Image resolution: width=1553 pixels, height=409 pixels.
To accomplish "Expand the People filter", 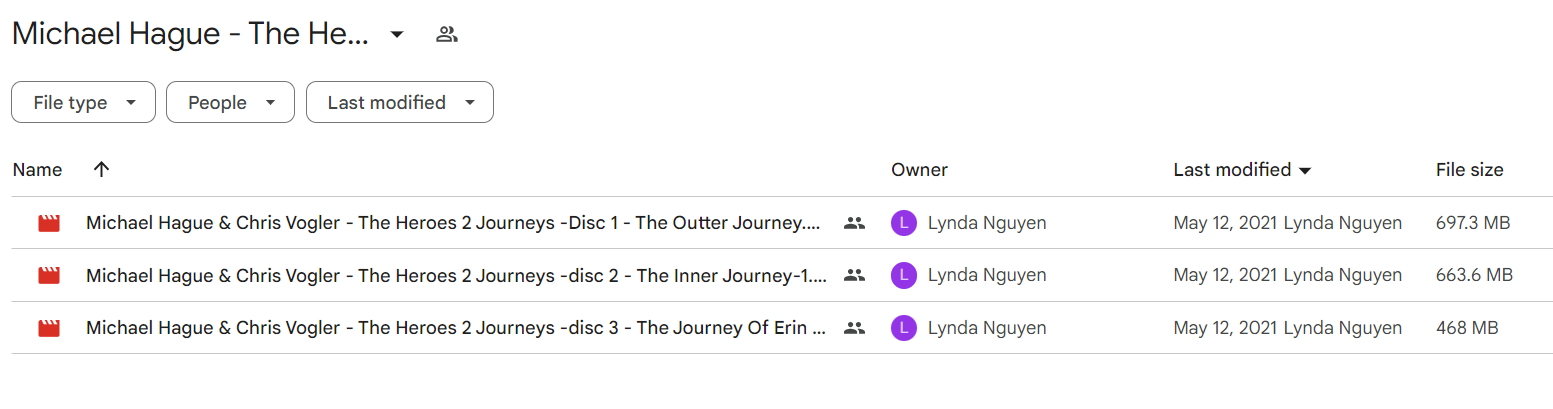I will [230, 102].
